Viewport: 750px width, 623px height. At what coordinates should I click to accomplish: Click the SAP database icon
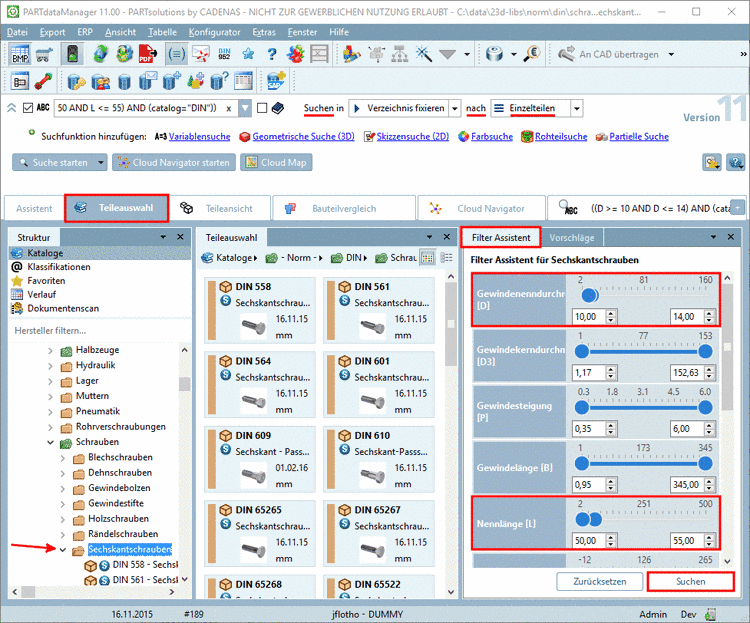276,81
